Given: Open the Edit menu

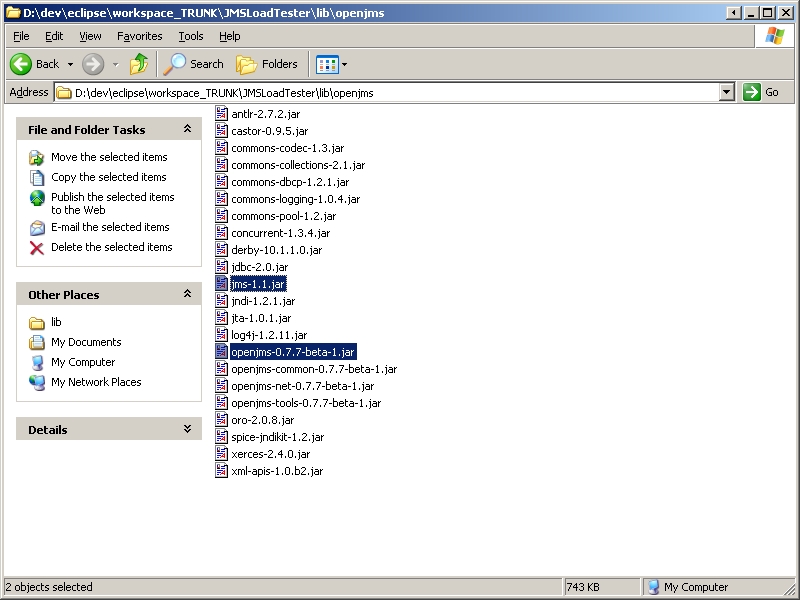Looking at the screenshot, I should tap(54, 36).
